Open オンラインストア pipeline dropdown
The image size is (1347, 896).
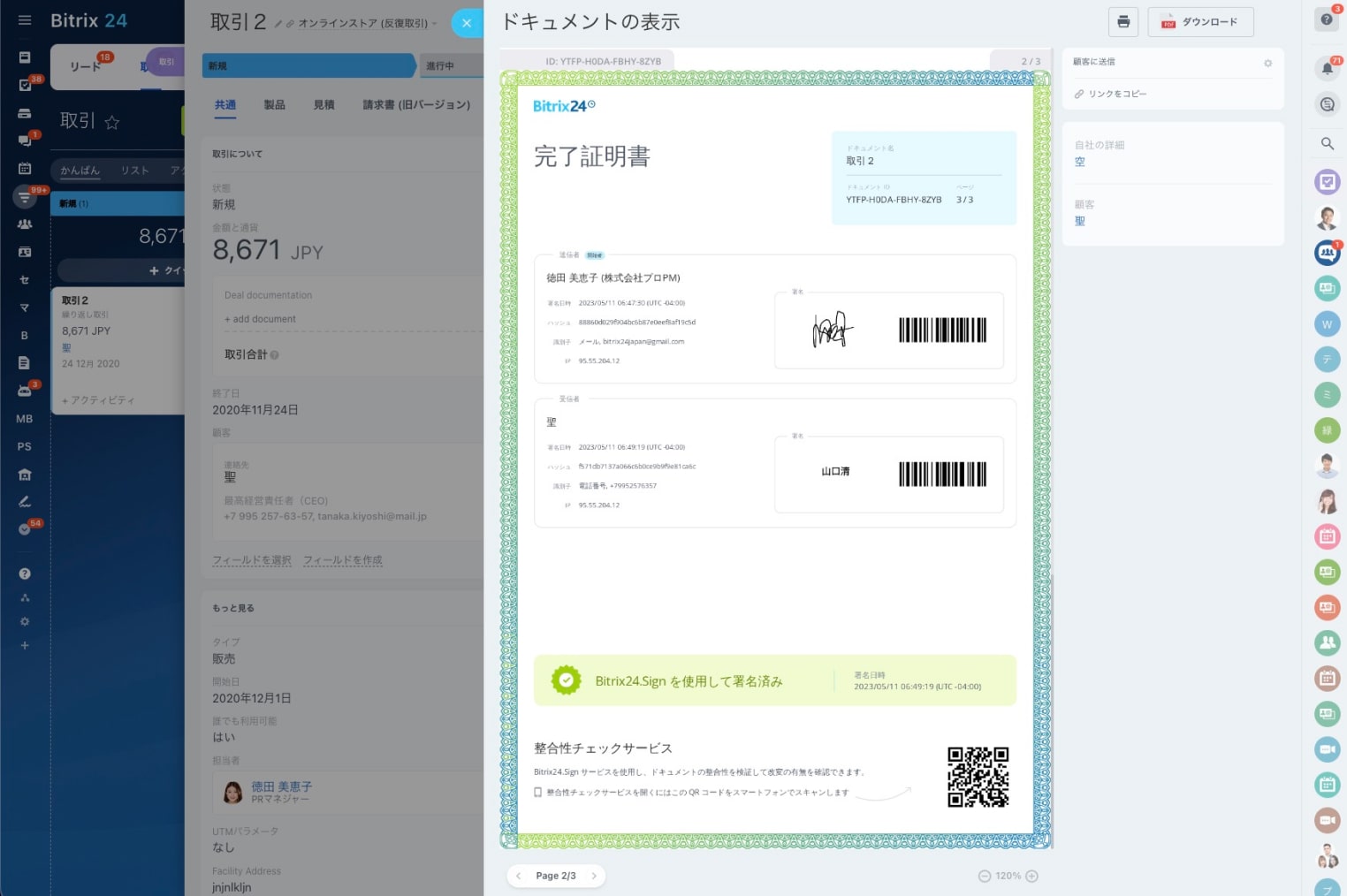(x=367, y=24)
